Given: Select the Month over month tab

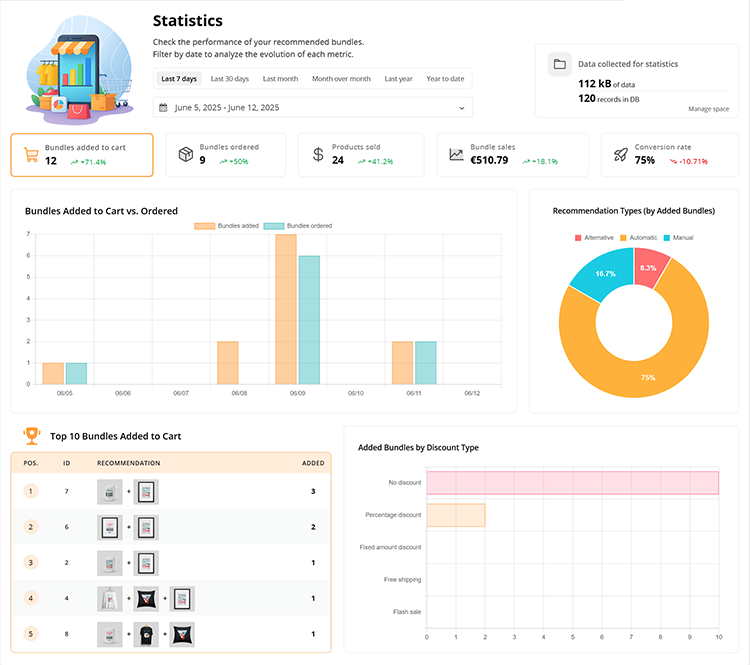Looking at the screenshot, I should point(341,79).
